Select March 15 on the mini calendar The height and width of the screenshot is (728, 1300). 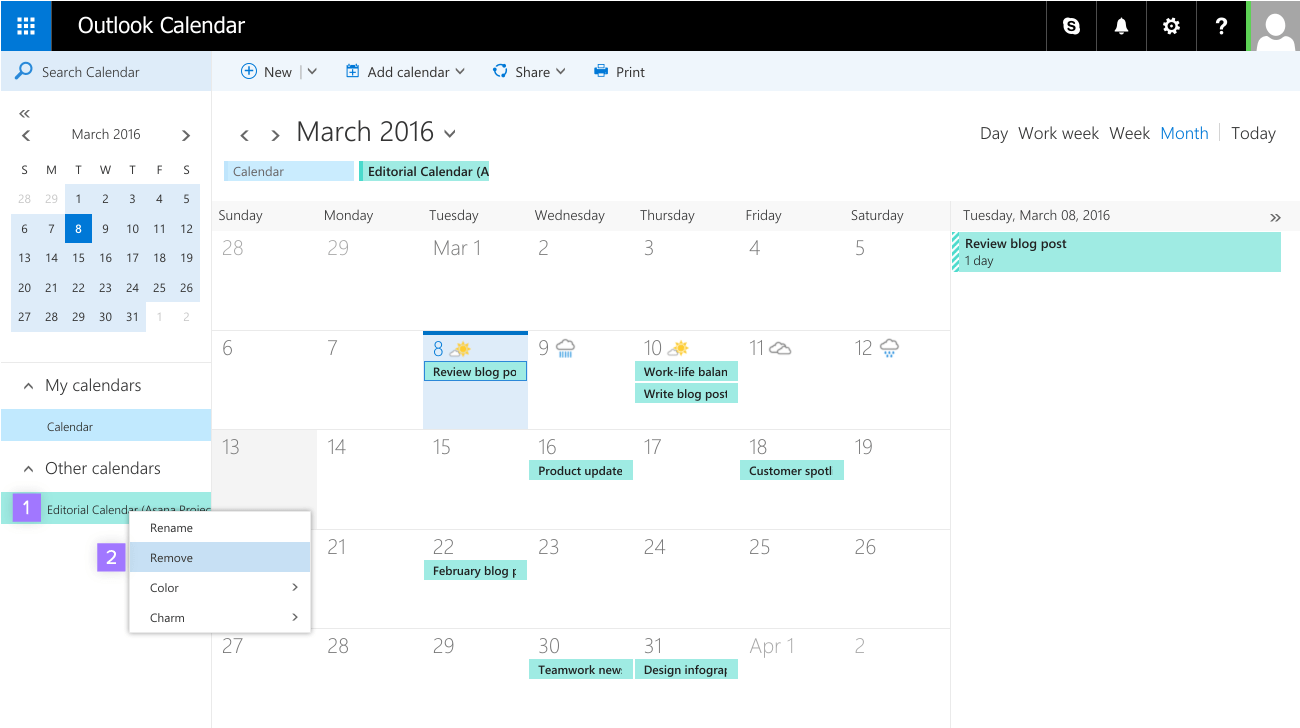click(x=78, y=257)
